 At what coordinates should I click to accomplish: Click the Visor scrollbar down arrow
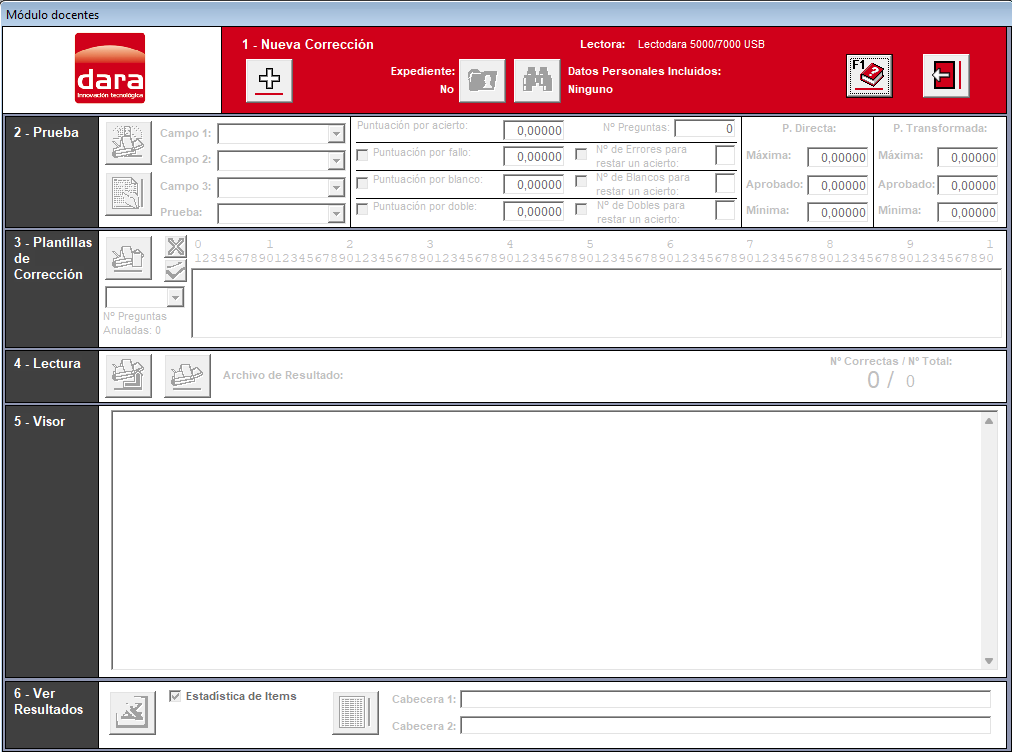pos(989,661)
